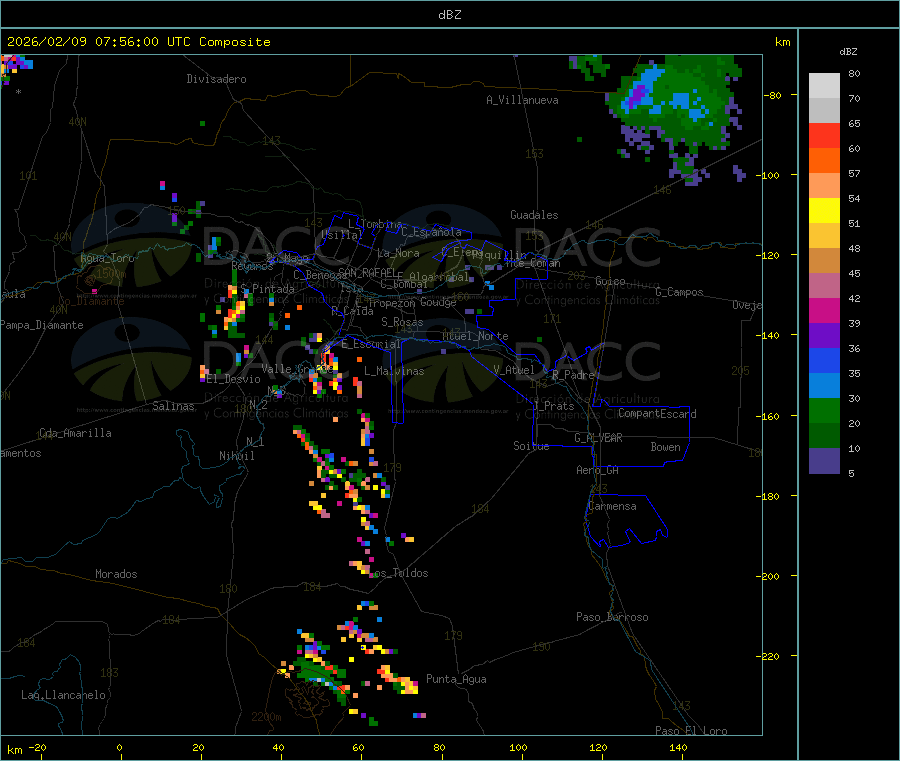The image size is (900, 761).
Task: Click the 80 value on the dBZ legend
Action: 854,73
